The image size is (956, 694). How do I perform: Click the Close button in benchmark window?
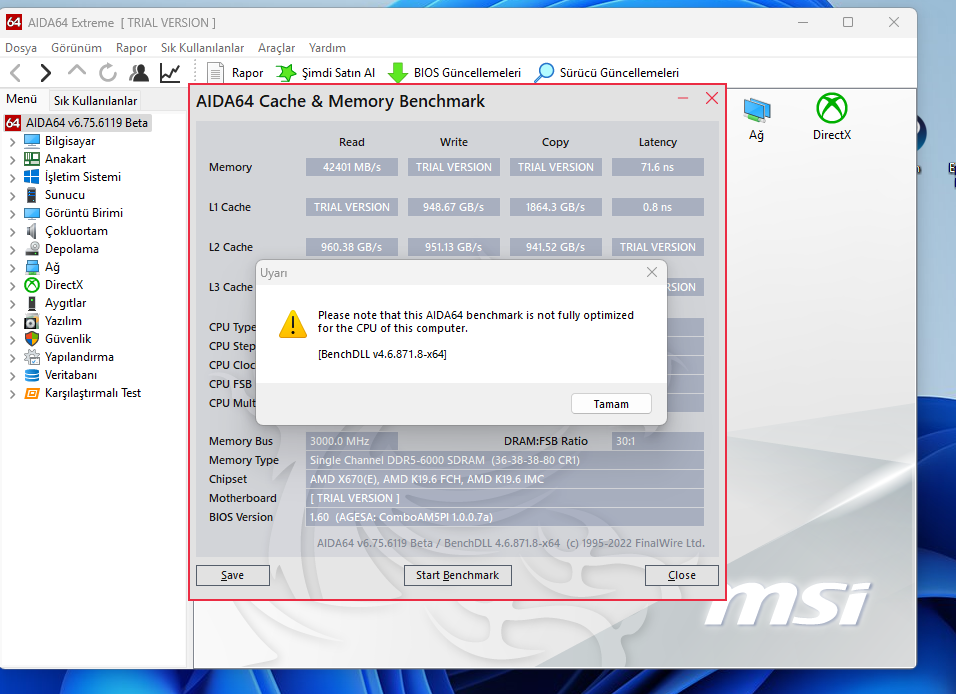(682, 575)
